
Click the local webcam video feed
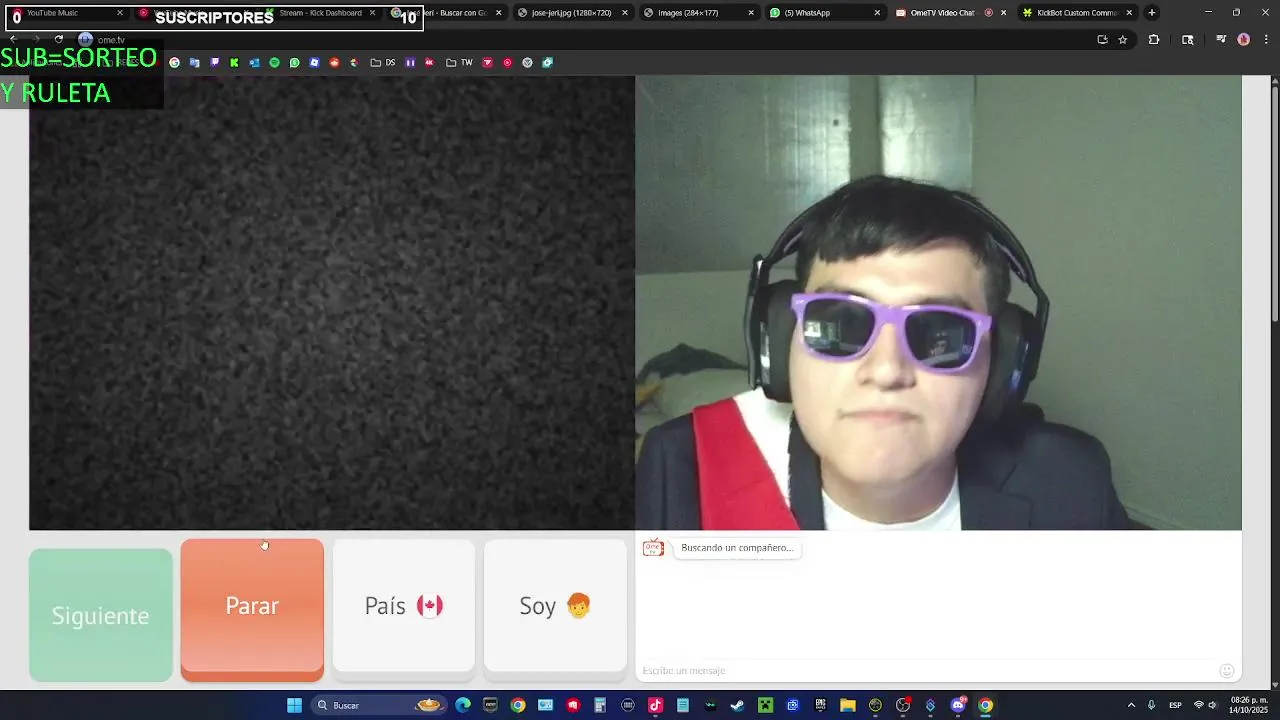pyautogui.click(x=938, y=303)
